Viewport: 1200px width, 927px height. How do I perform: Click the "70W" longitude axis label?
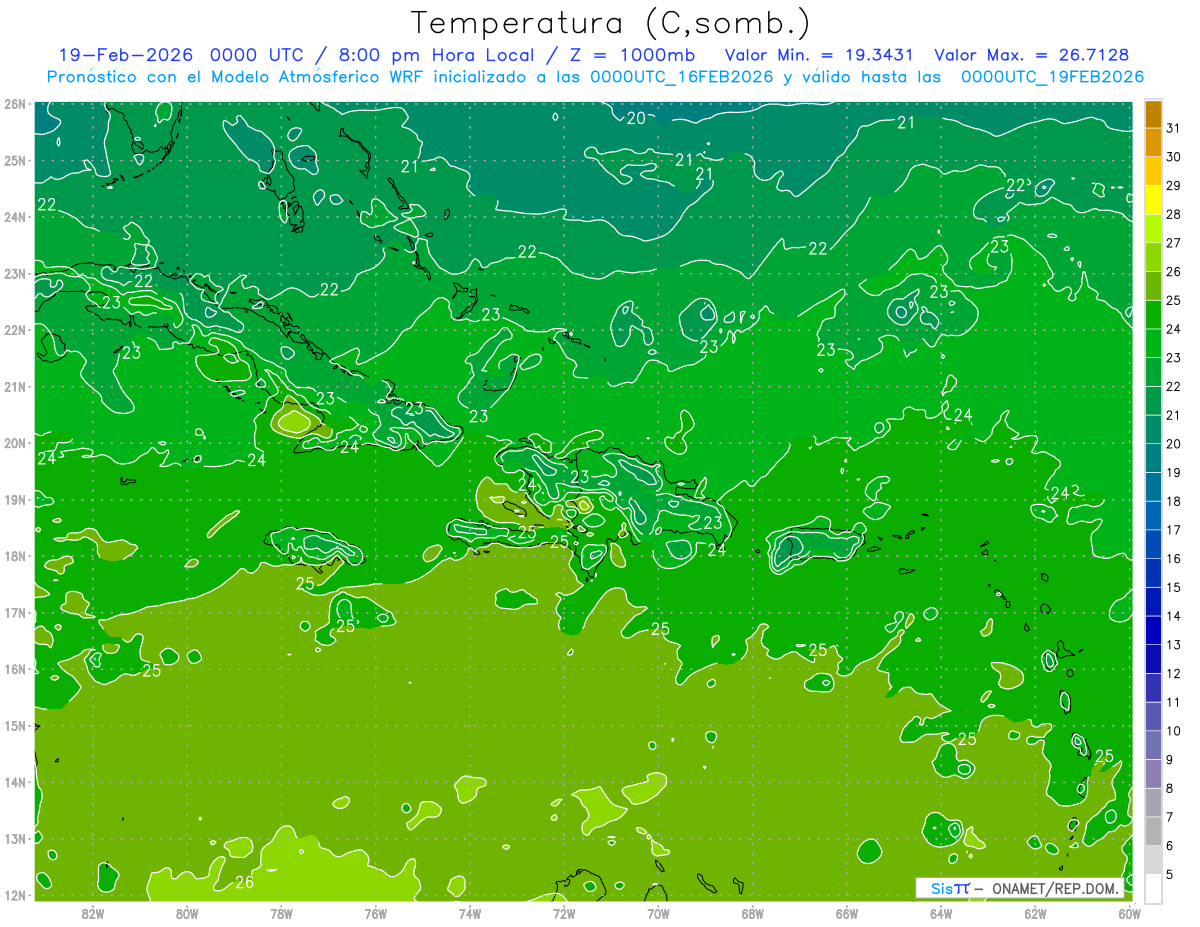[x=658, y=913]
